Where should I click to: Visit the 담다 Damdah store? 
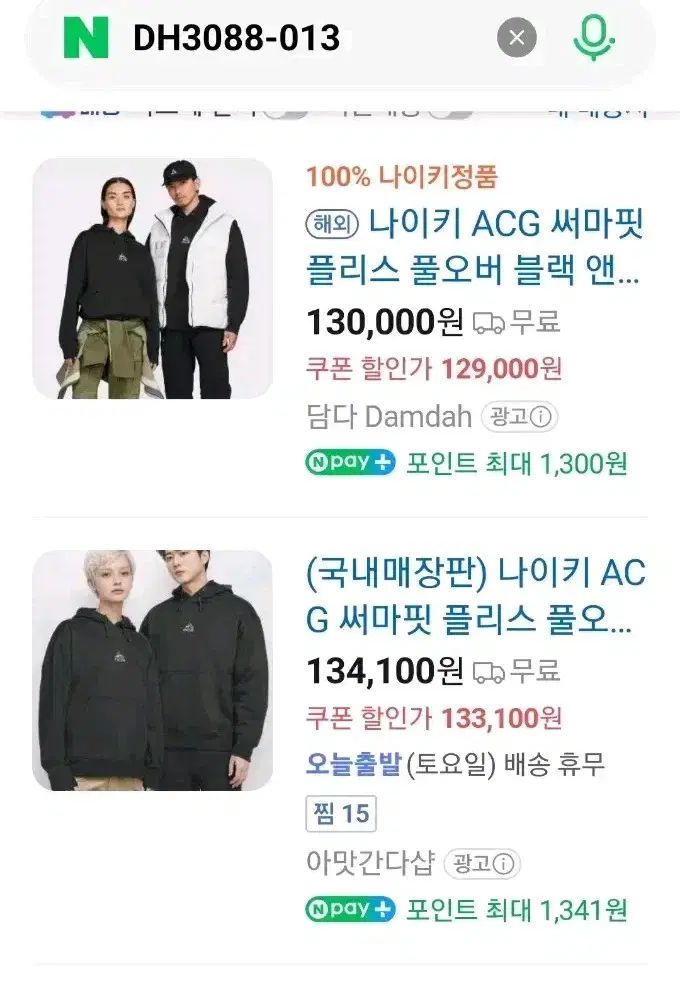click(389, 417)
